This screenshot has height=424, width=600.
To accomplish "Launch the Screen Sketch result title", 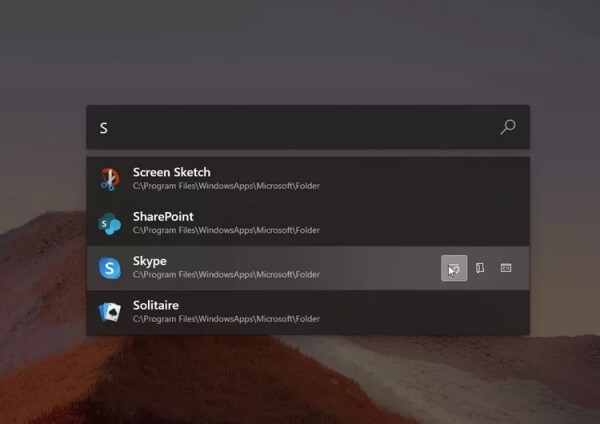I will (x=171, y=172).
